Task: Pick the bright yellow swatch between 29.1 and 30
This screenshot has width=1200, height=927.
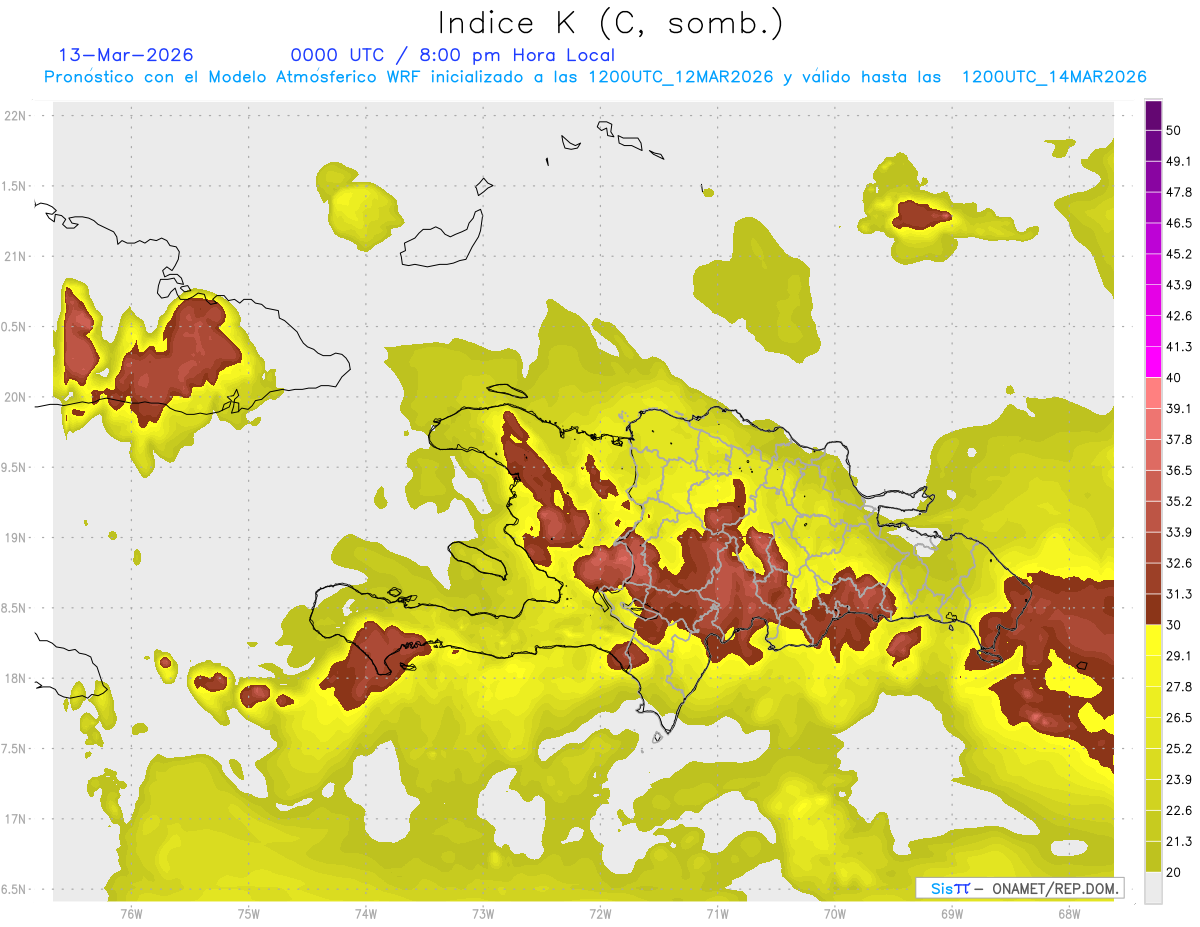Action: pyautogui.click(x=1153, y=640)
